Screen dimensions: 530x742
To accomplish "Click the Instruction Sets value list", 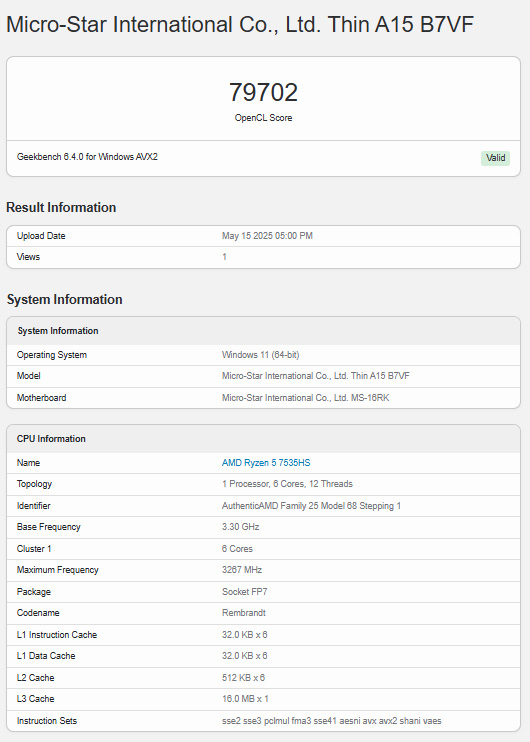I will tap(332, 721).
